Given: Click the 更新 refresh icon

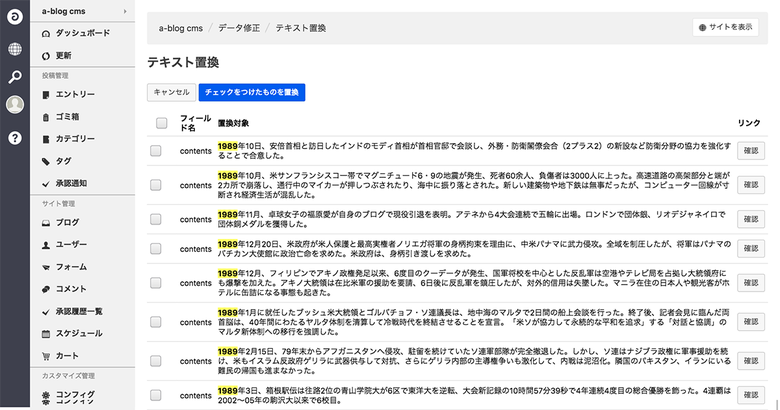Looking at the screenshot, I should pos(46,56).
